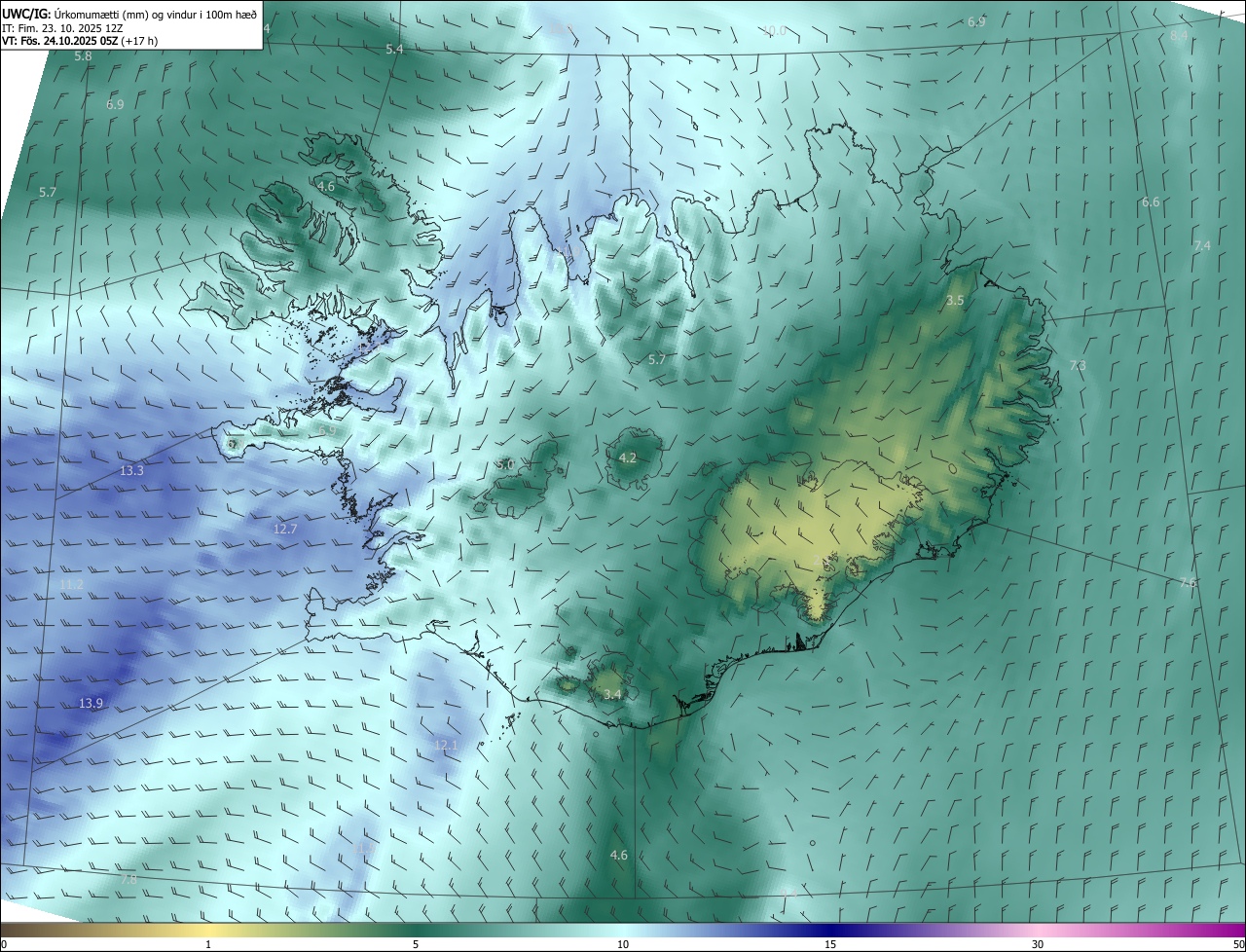The image size is (1246, 952).
Task: Click the 5.4 value label
Action: point(394,49)
